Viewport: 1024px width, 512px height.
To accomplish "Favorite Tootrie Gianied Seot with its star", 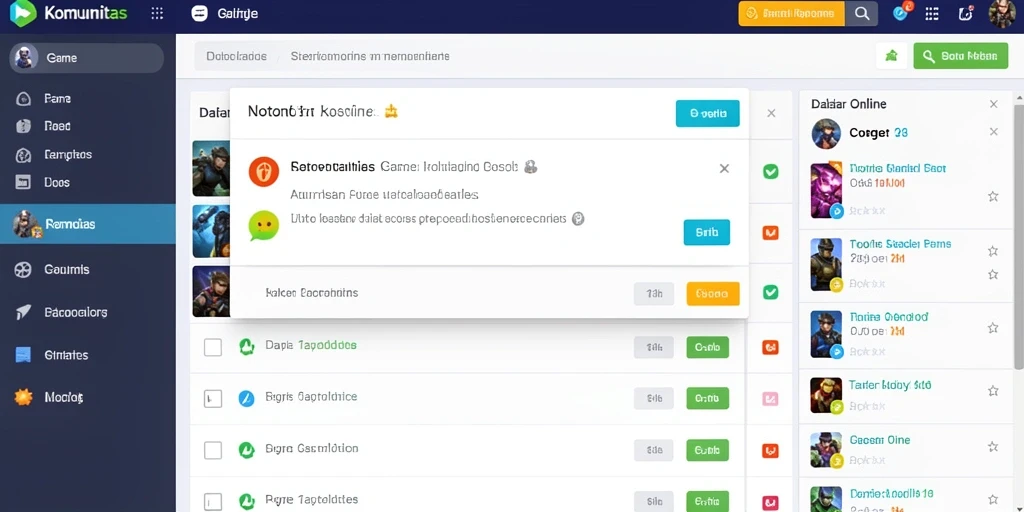I will point(993,196).
